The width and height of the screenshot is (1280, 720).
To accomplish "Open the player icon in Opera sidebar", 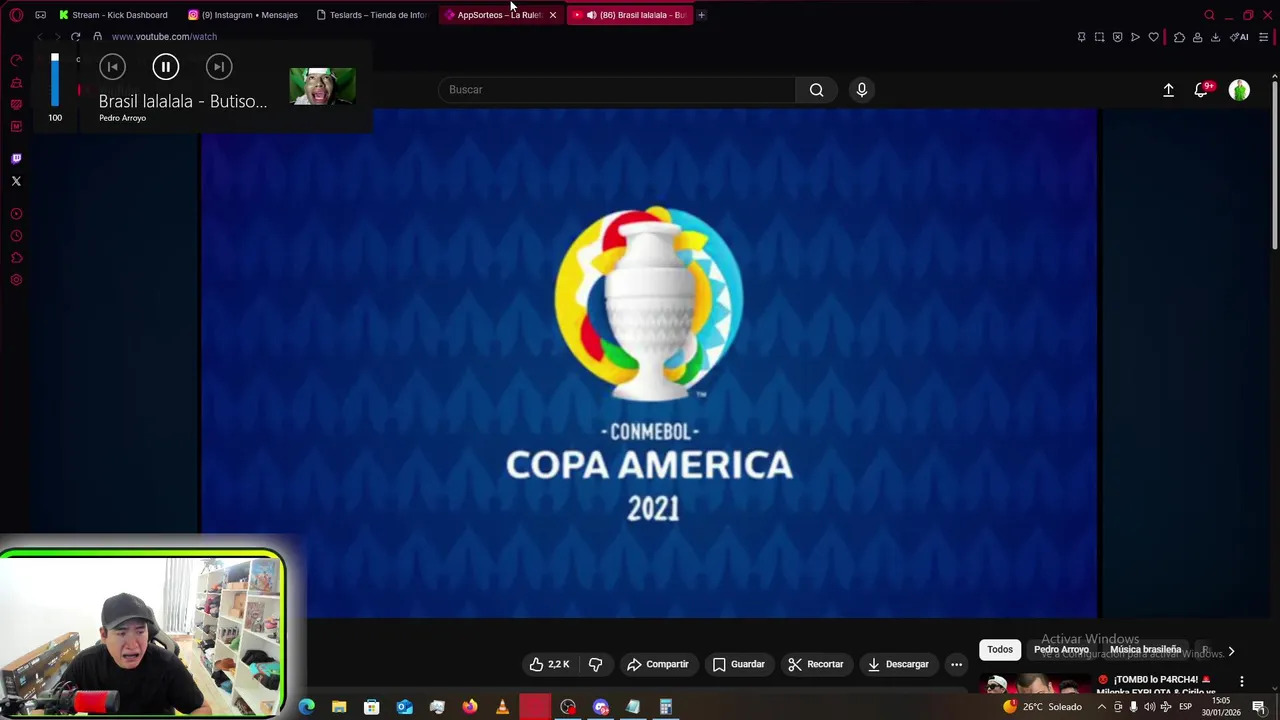I will (16, 214).
